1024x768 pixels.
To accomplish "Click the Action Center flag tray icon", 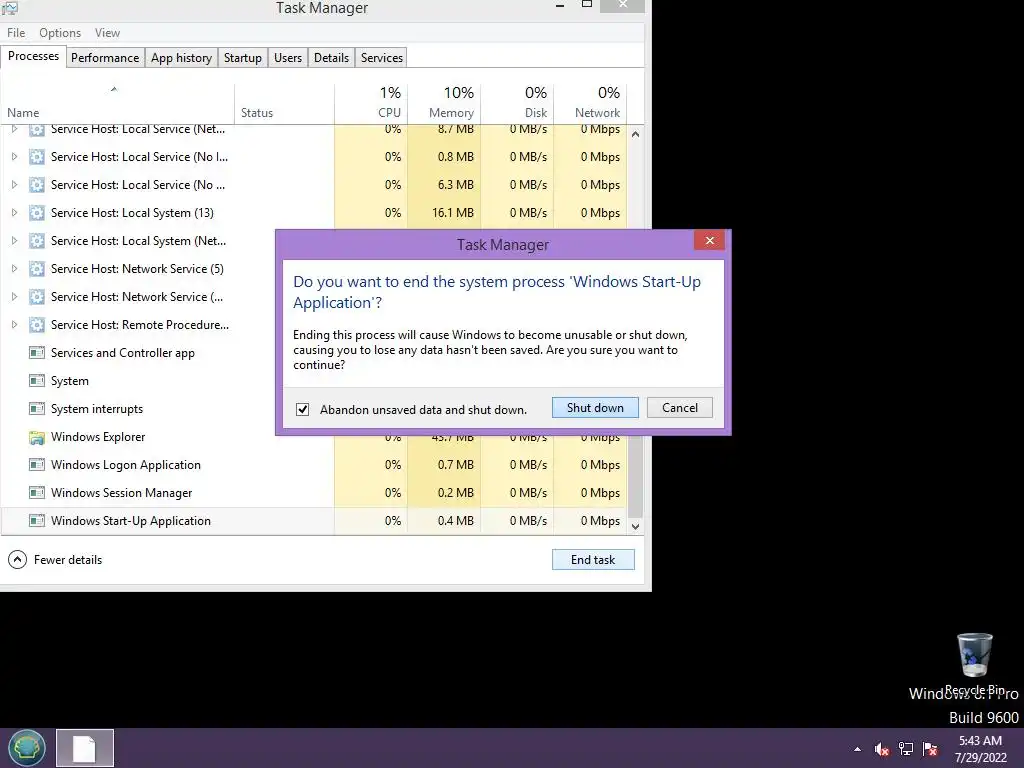I will point(930,749).
